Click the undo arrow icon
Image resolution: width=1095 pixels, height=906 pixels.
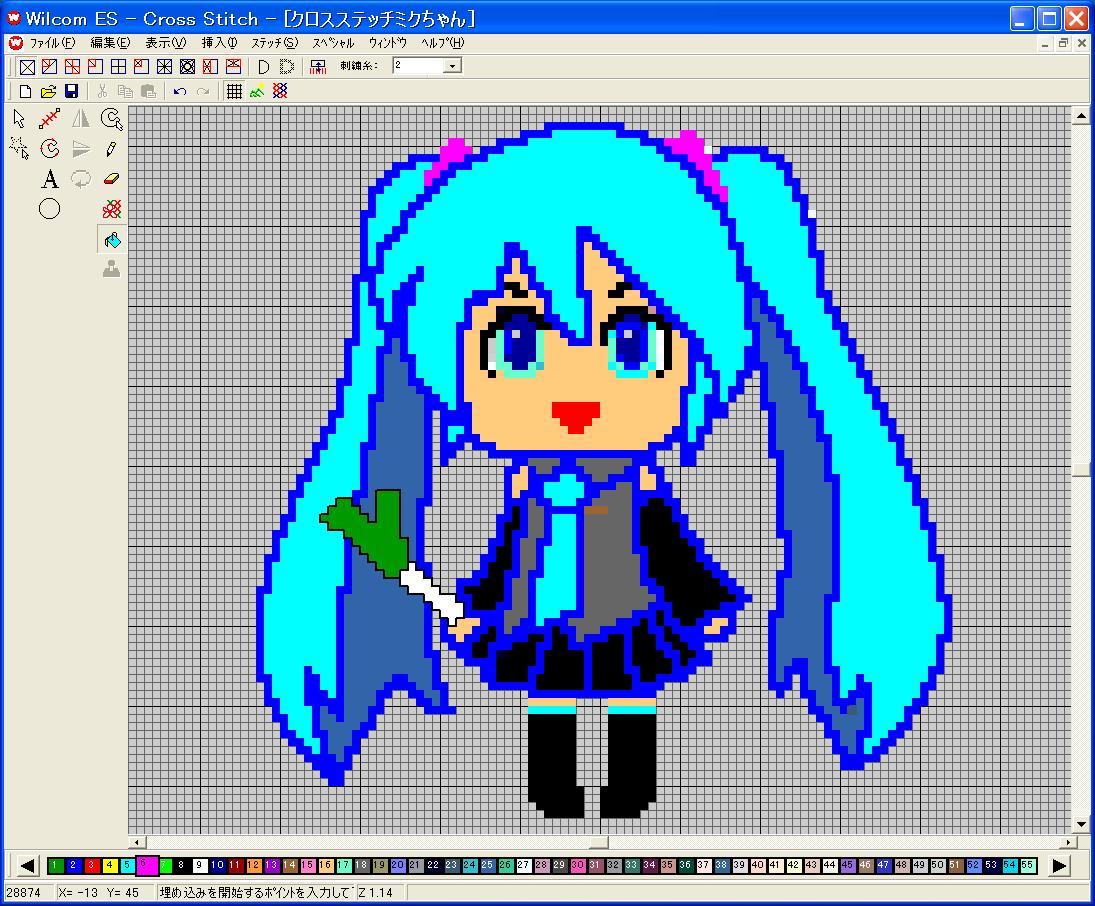[x=179, y=92]
